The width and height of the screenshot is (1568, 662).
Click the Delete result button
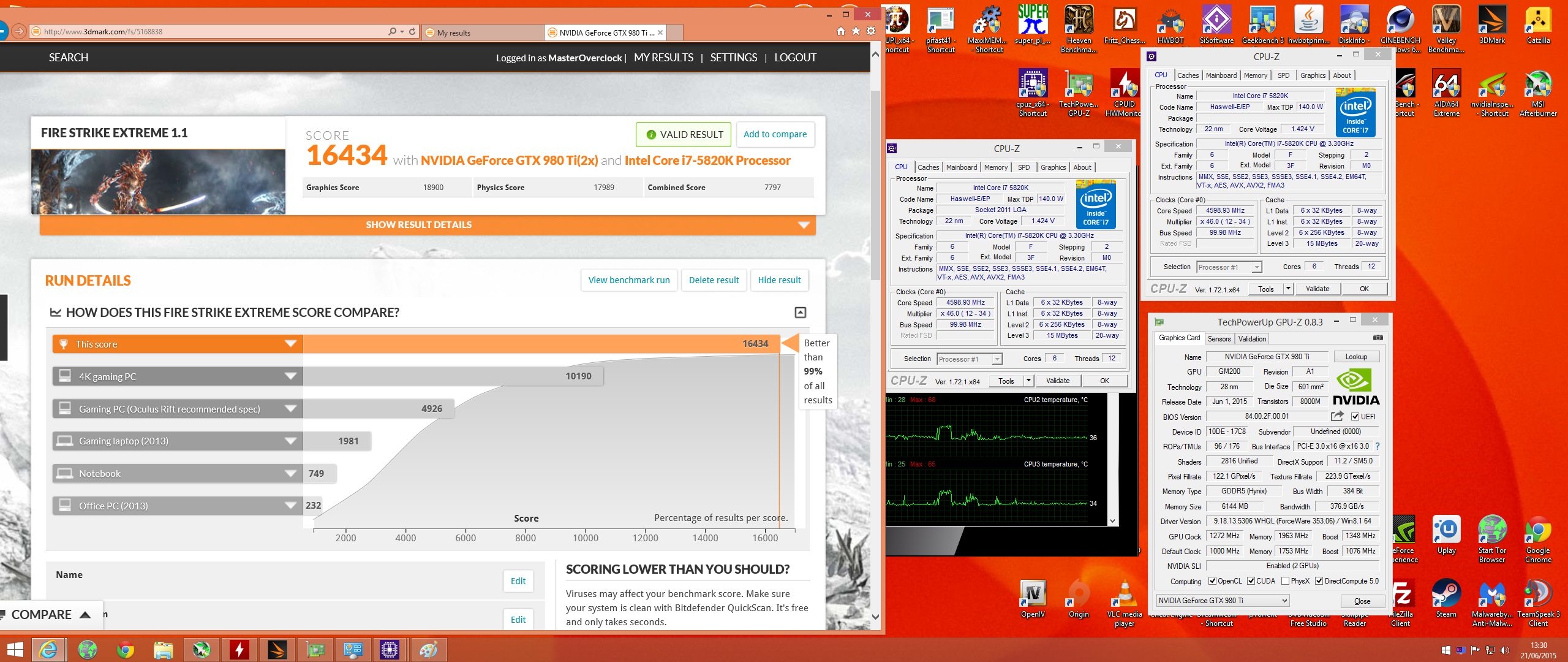click(x=714, y=280)
